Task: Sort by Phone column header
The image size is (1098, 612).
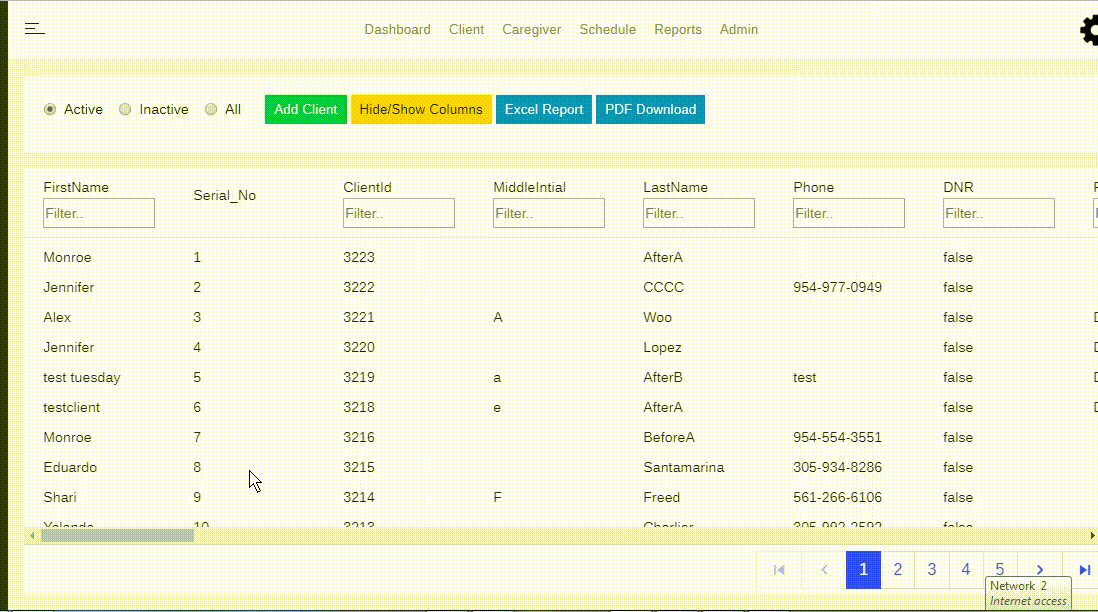Action: pos(813,188)
